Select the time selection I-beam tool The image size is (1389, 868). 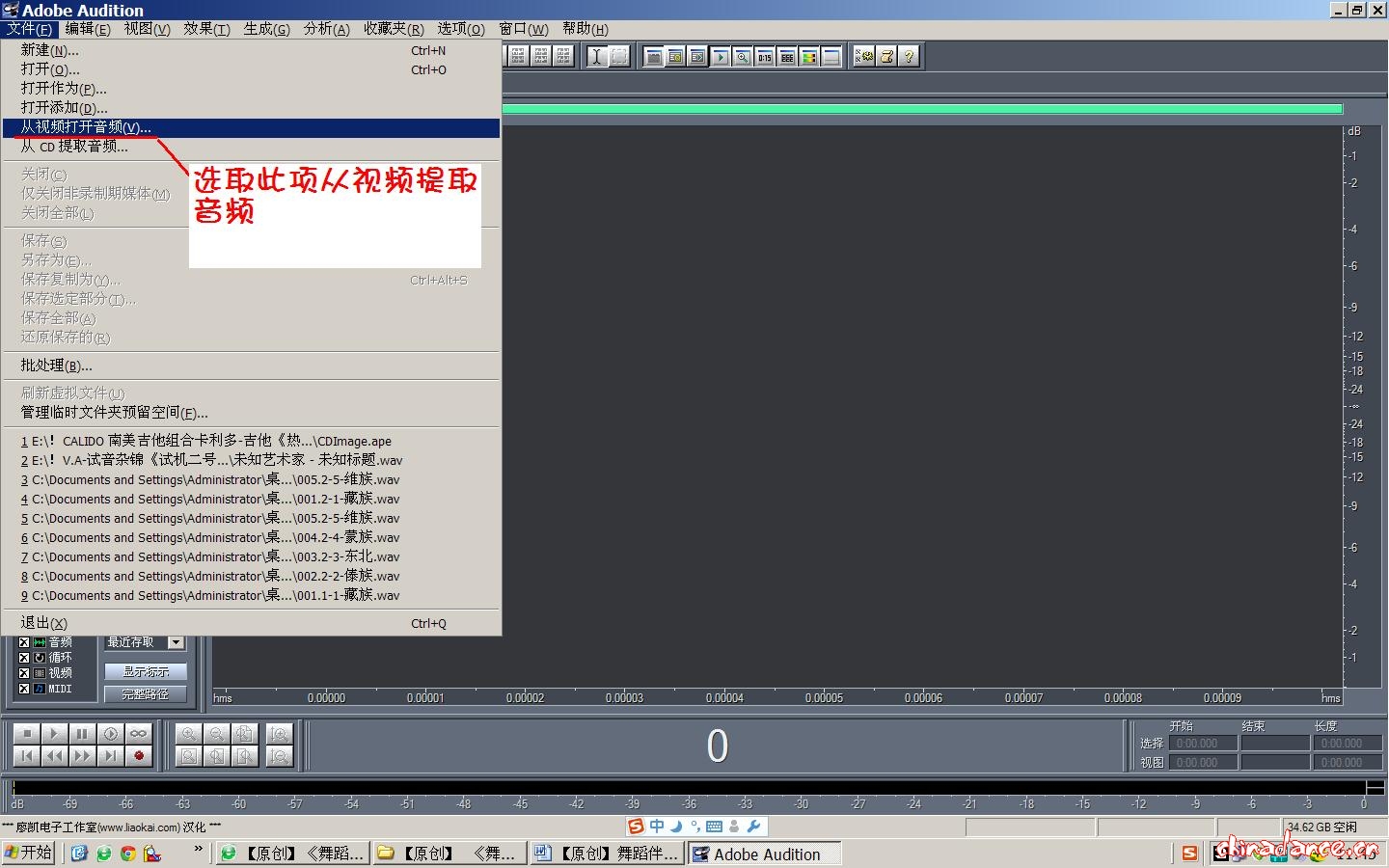click(x=596, y=57)
